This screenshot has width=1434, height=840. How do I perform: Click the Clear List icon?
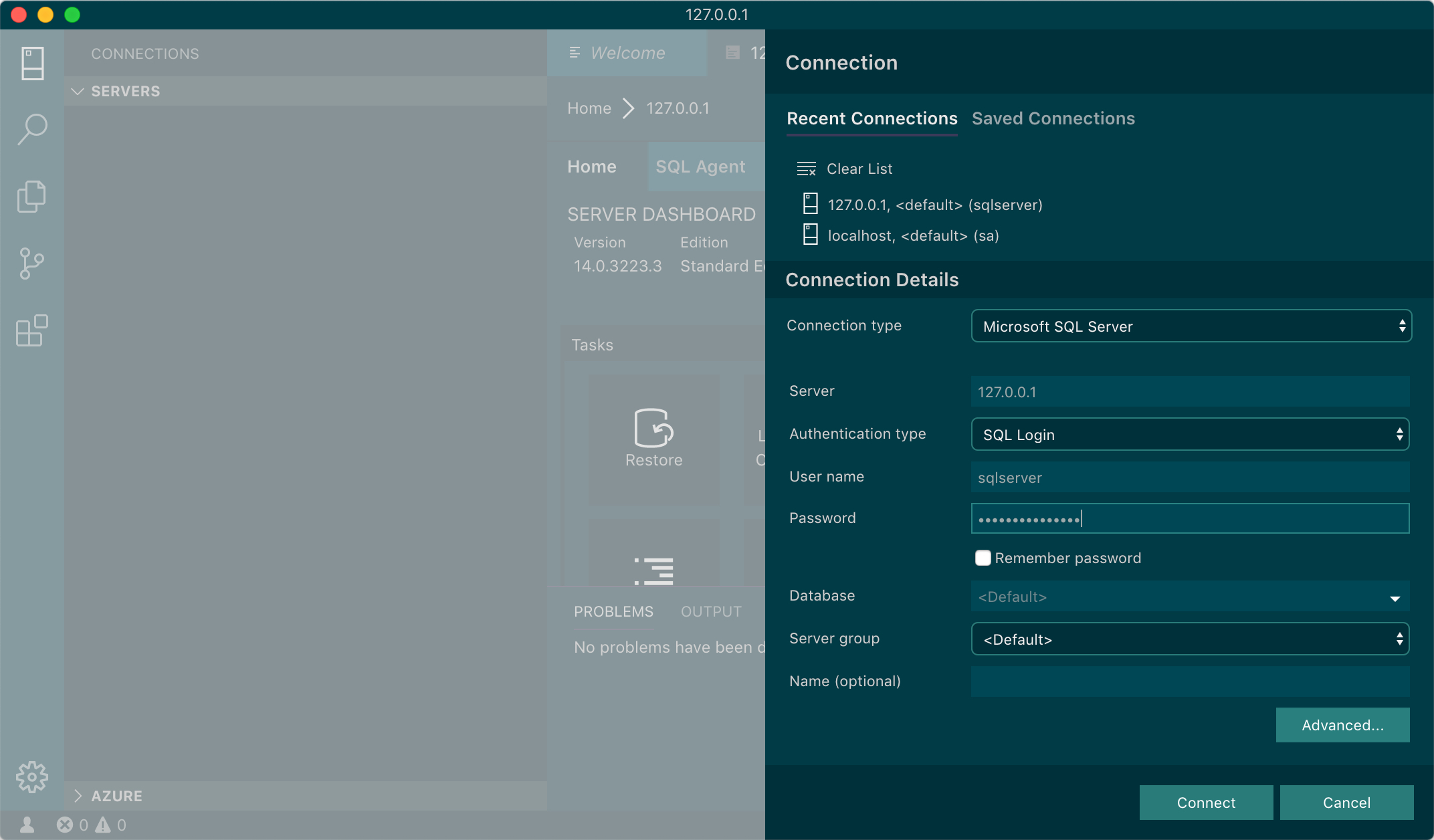pyautogui.click(x=806, y=169)
